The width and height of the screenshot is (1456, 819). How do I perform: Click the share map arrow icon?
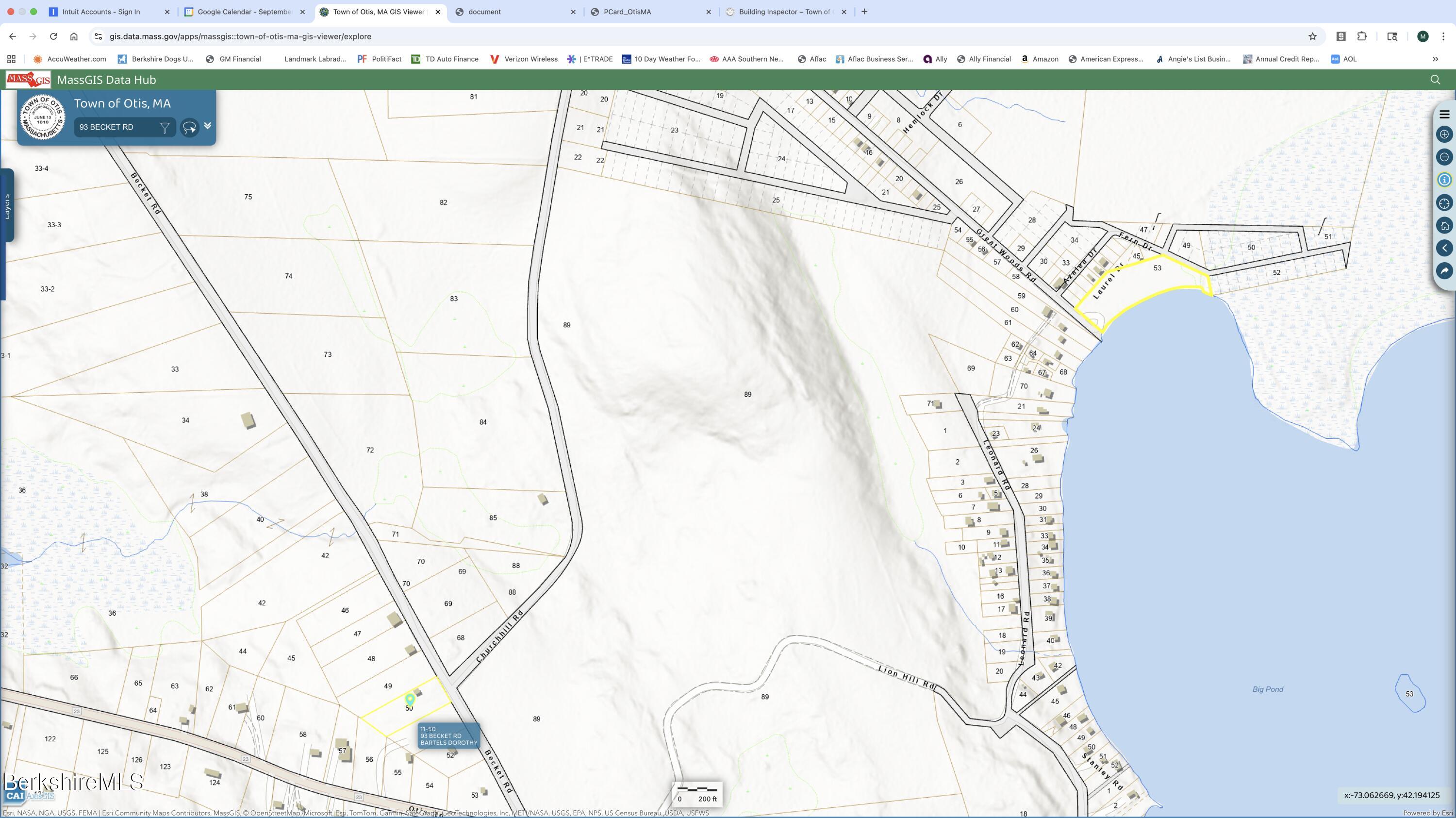coord(1444,271)
